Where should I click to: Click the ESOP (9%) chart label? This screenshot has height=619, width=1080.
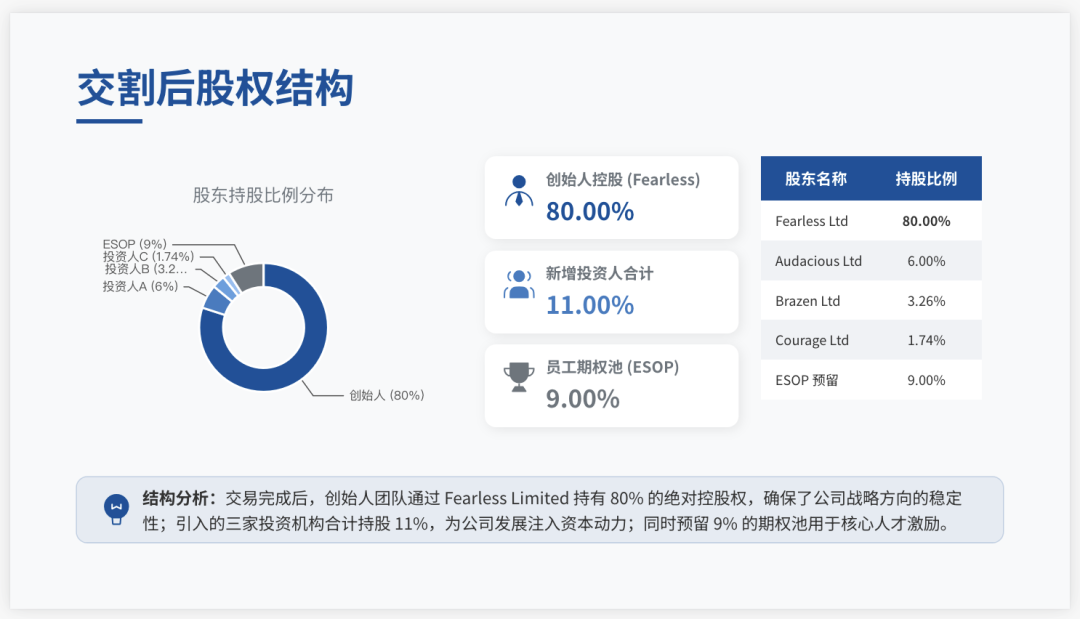[x=134, y=244]
